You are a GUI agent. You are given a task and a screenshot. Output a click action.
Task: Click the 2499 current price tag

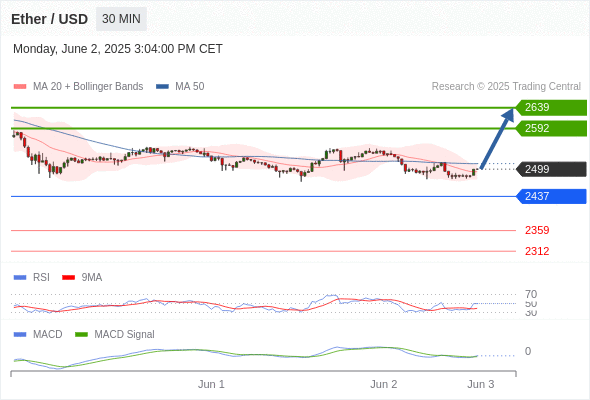tap(551, 169)
